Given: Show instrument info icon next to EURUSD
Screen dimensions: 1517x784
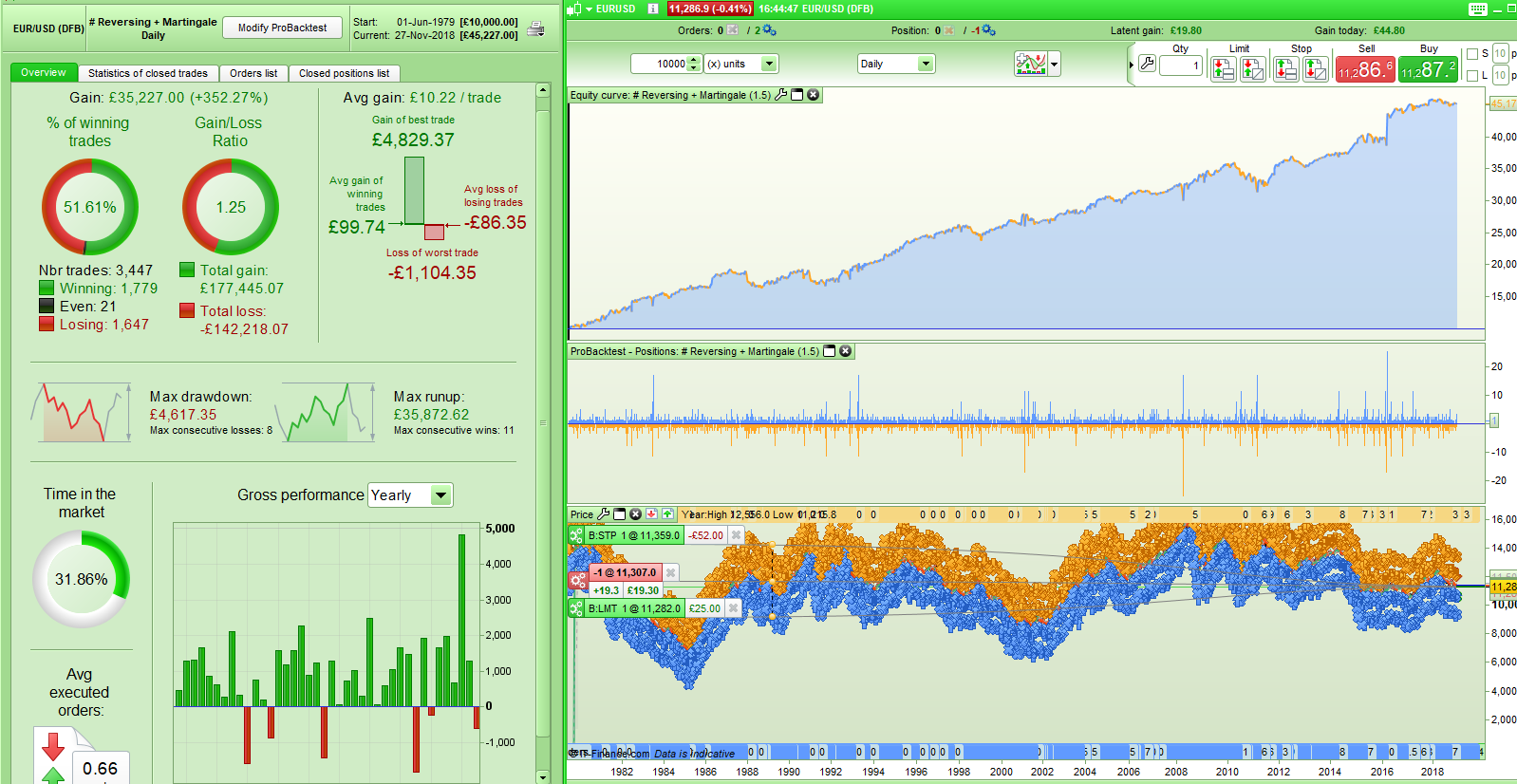Looking at the screenshot, I should (652, 9).
